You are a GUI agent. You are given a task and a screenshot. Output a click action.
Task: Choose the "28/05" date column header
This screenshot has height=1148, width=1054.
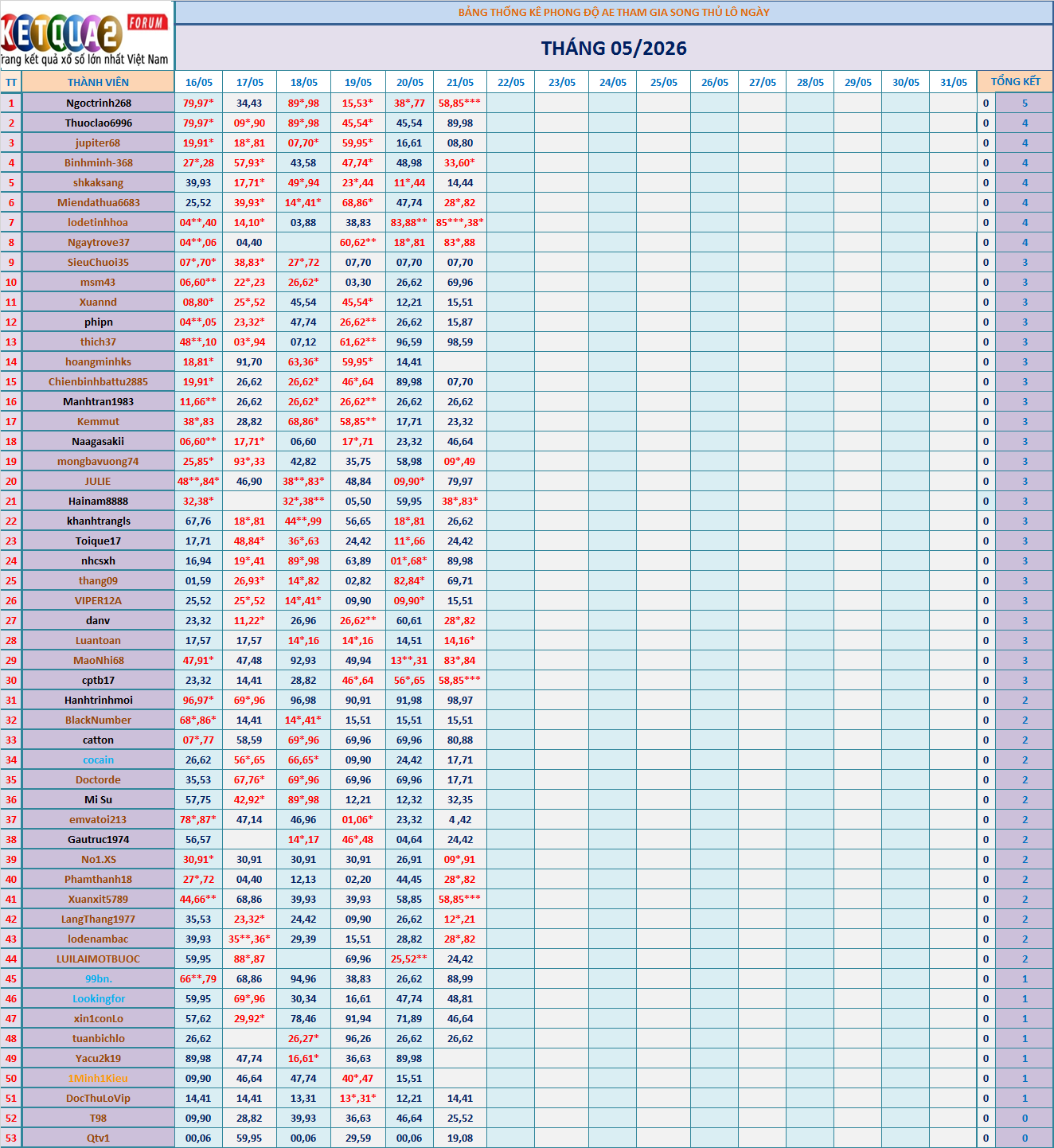click(x=810, y=82)
